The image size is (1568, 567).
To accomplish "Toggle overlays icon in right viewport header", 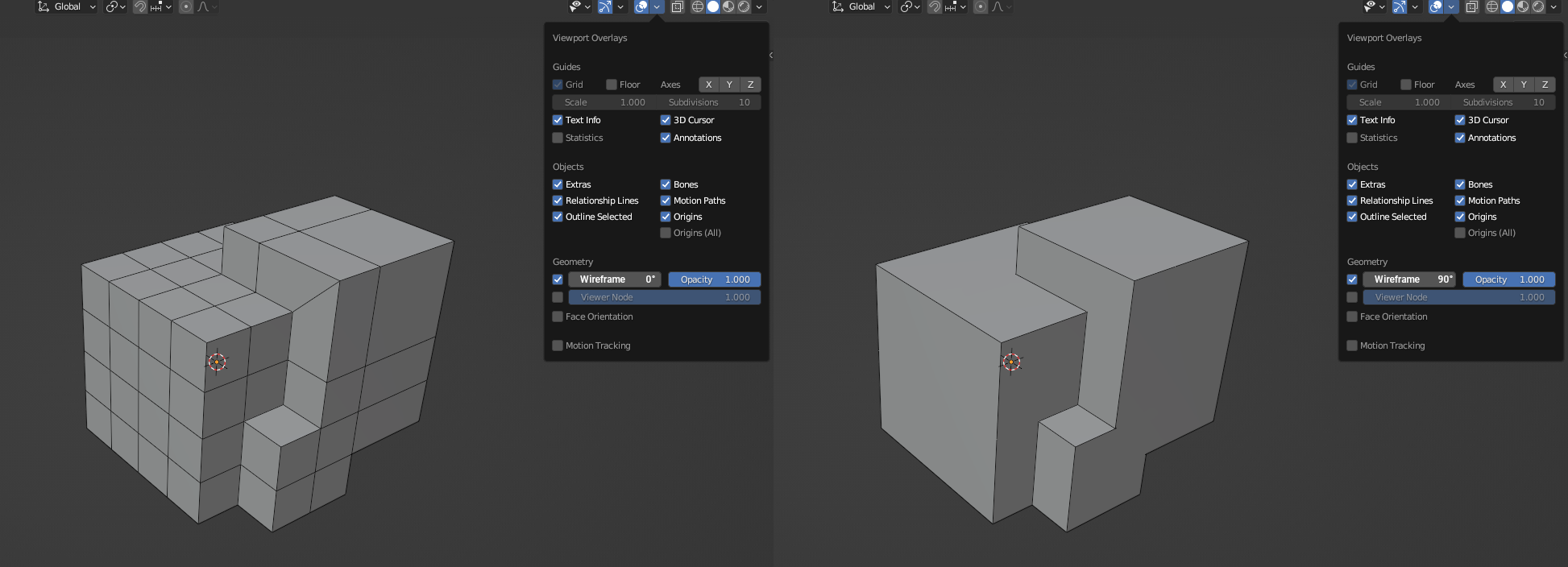I will [x=1436, y=6].
